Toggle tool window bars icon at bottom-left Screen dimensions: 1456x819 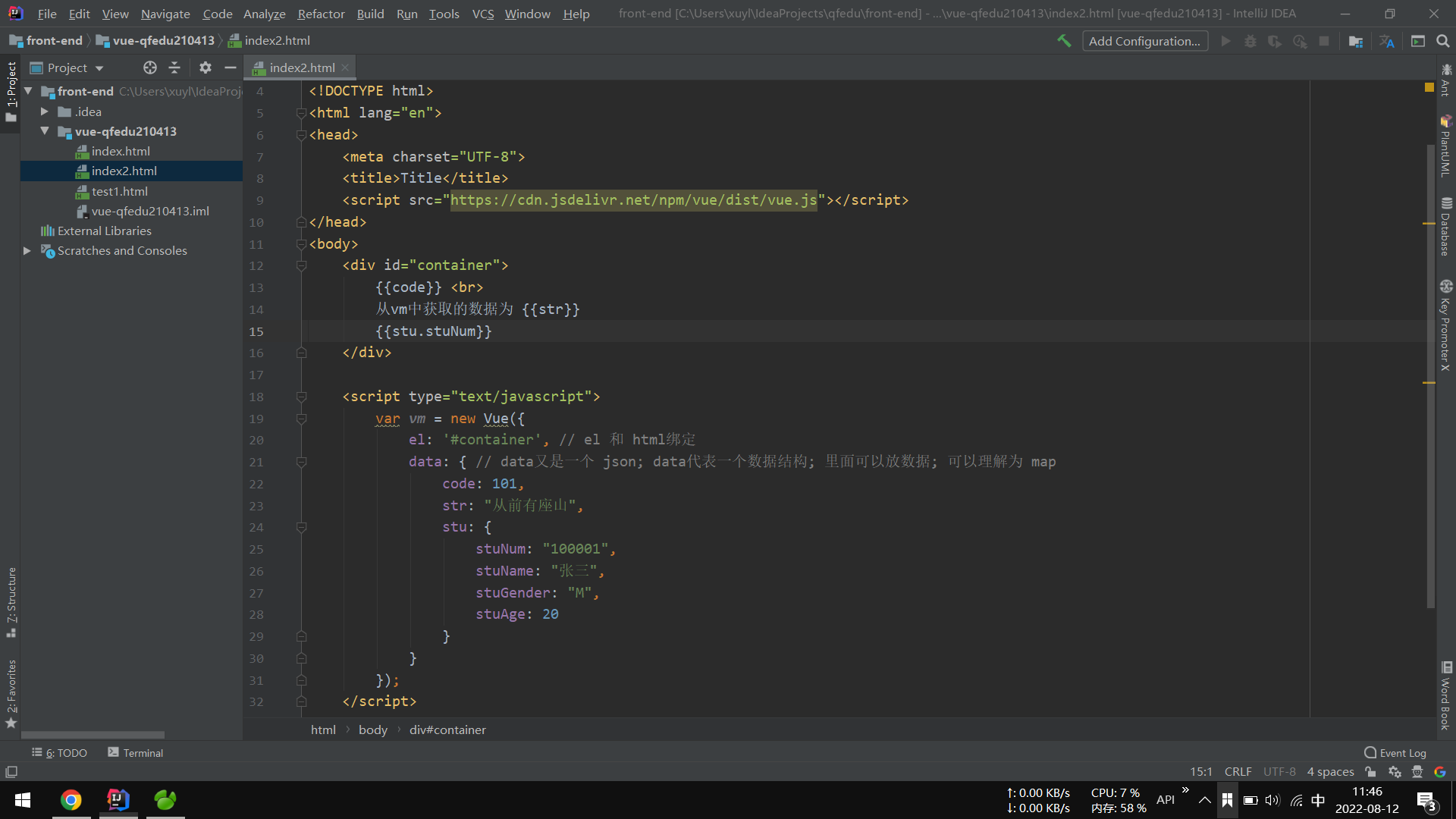click(11, 772)
